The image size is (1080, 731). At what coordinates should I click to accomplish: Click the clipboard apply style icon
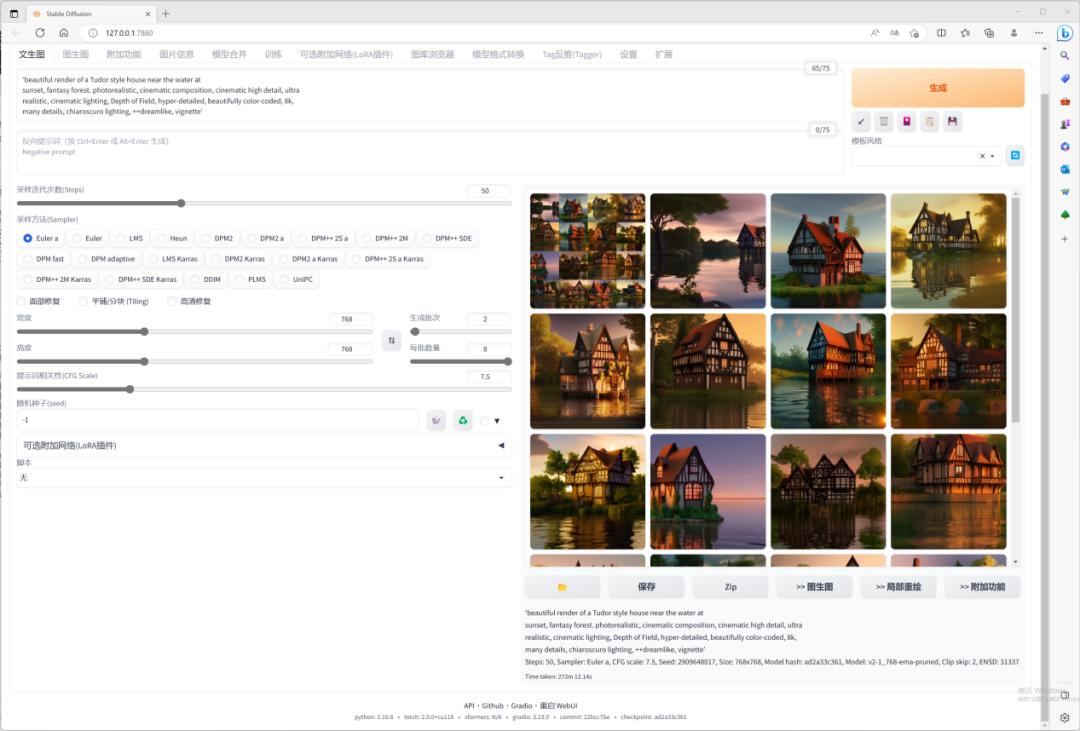pyautogui.click(x=929, y=121)
